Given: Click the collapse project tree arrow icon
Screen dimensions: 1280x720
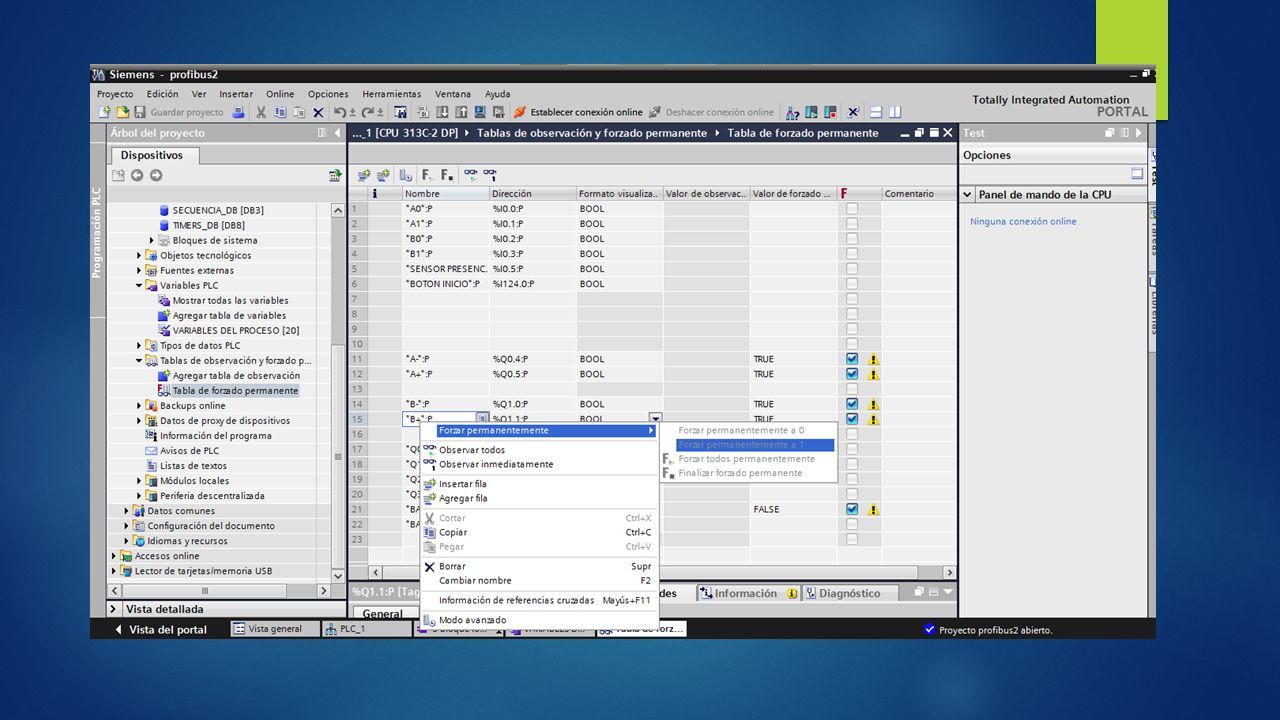Looking at the screenshot, I should (338, 133).
